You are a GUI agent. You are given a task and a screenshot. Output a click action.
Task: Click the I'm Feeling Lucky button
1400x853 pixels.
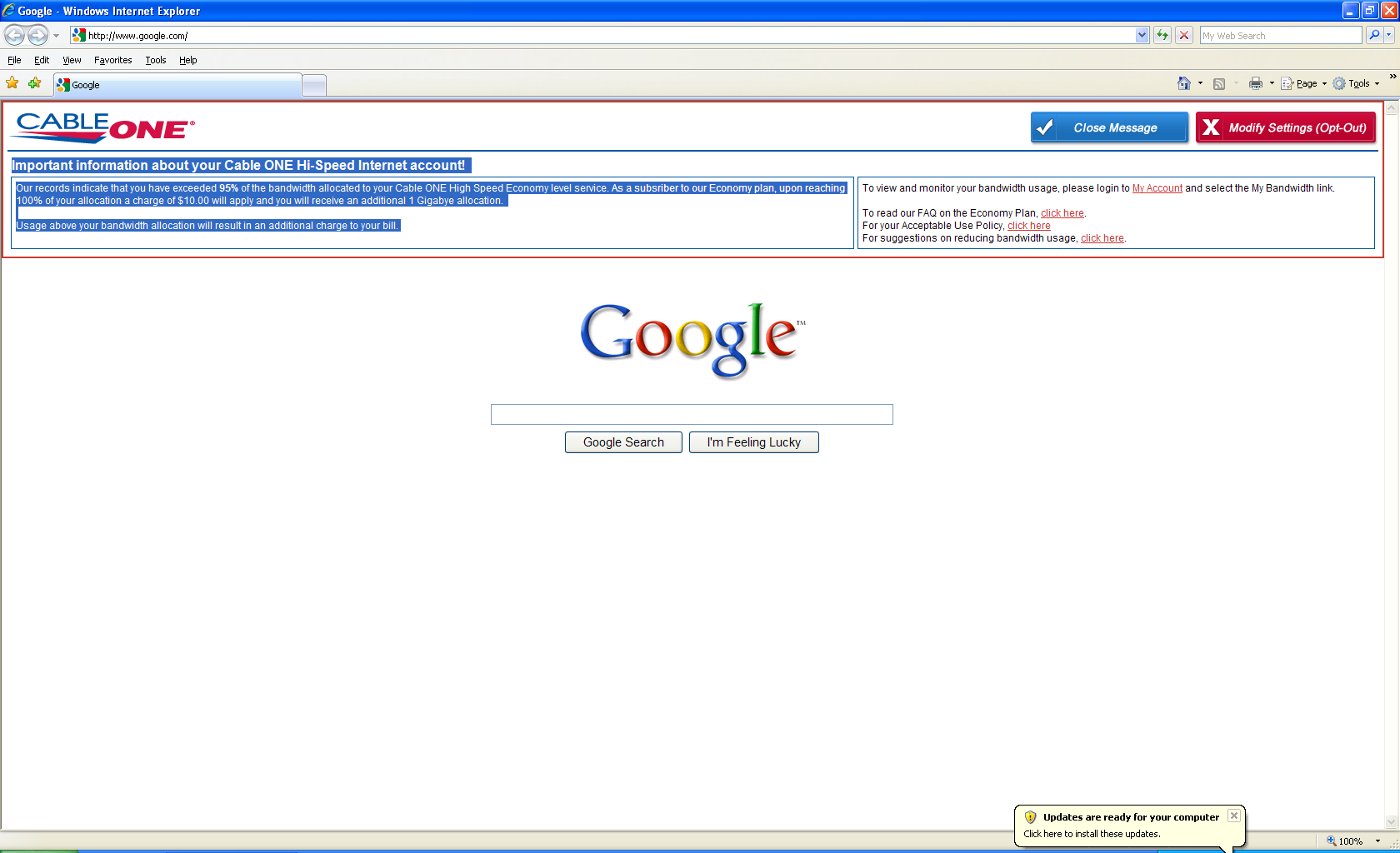754,442
